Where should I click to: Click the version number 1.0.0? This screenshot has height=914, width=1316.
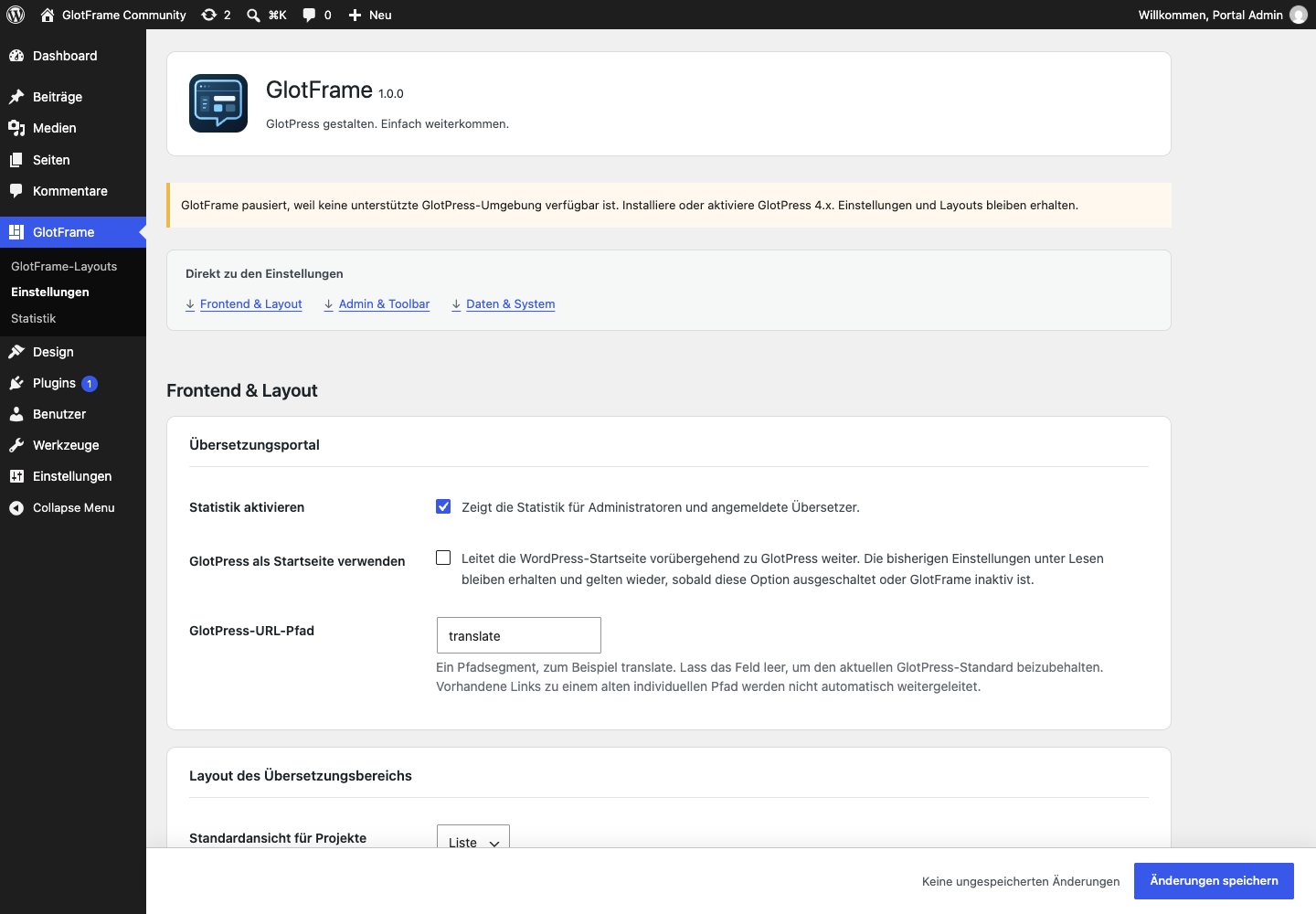click(x=391, y=93)
